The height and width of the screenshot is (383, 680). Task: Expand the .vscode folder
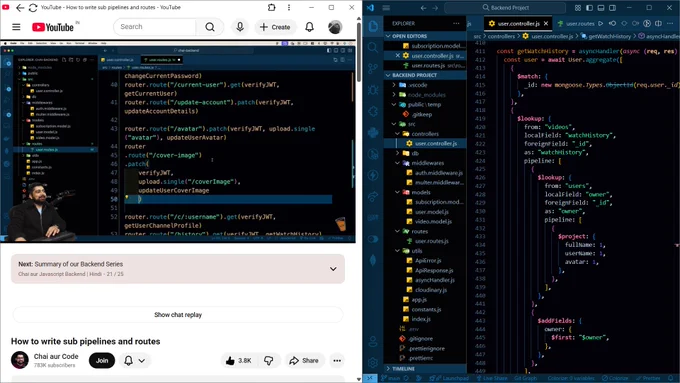425,85
